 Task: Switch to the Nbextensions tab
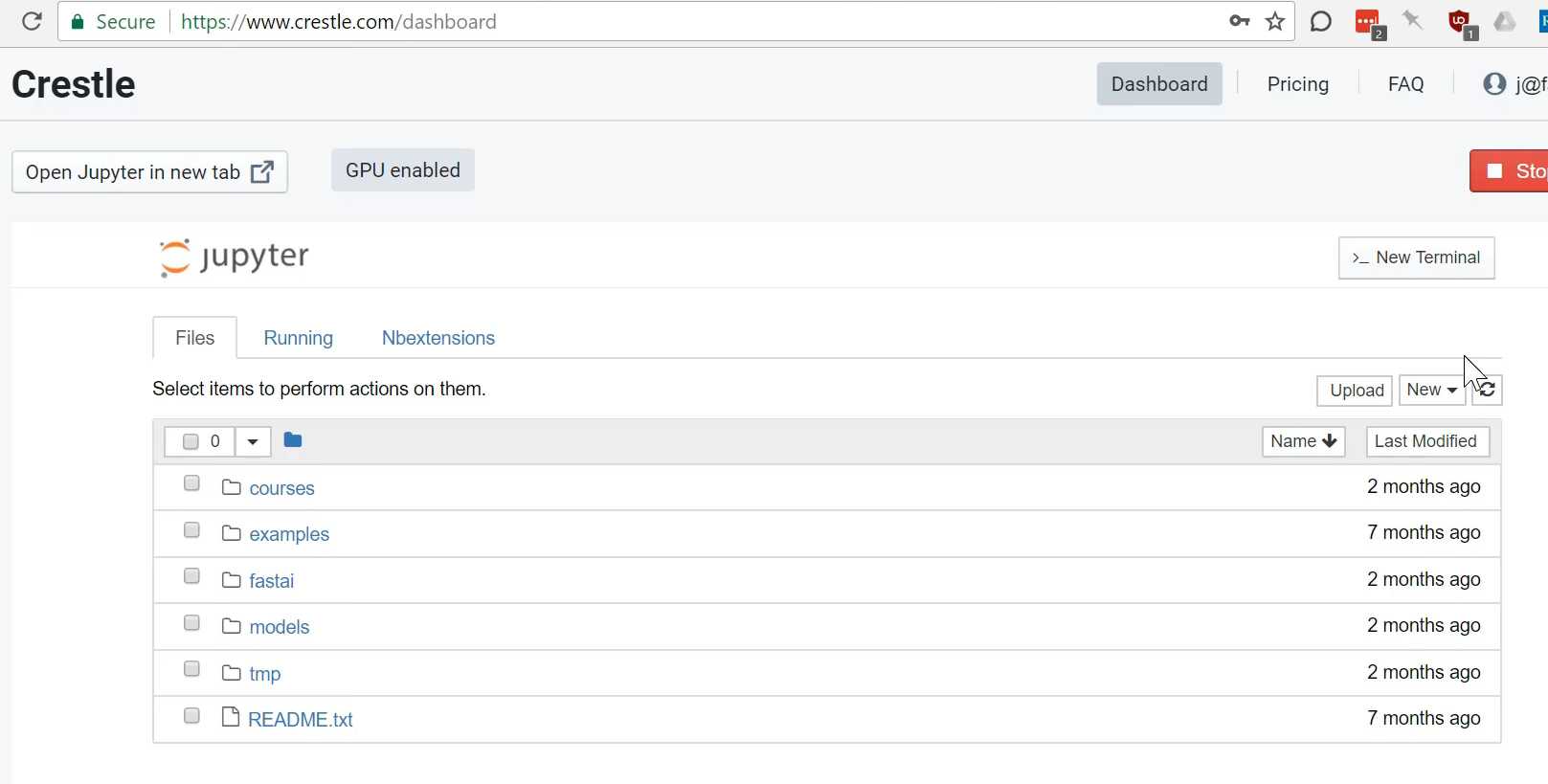[x=438, y=338]
